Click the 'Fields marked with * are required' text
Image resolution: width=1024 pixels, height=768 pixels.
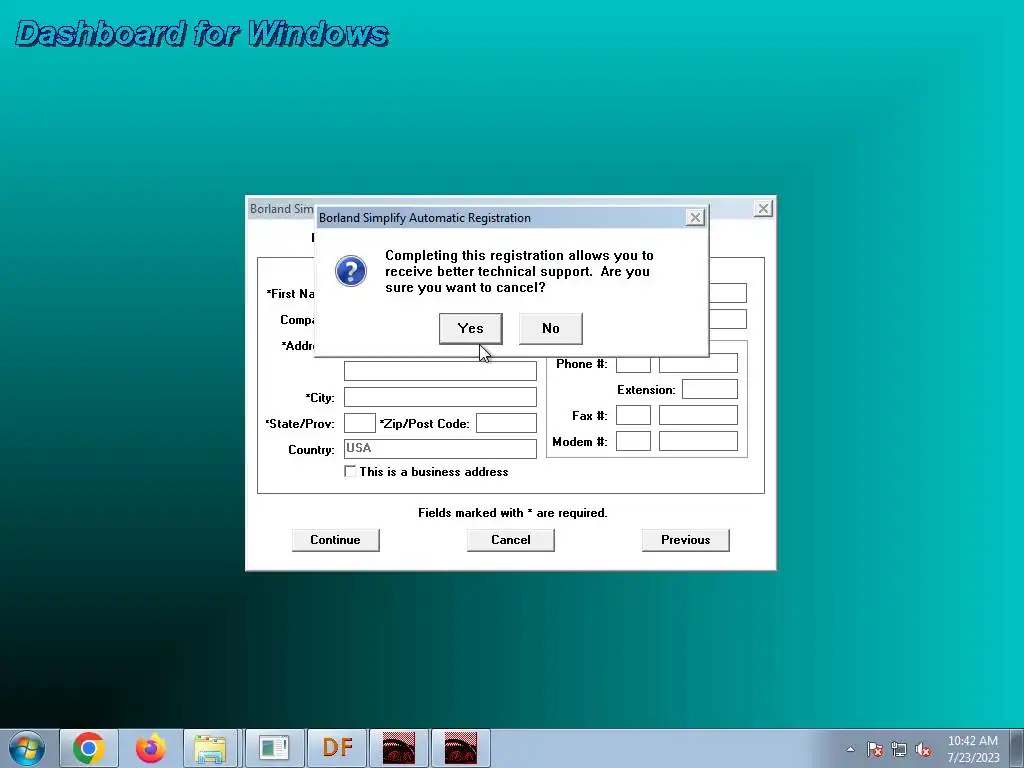(513, 513)
